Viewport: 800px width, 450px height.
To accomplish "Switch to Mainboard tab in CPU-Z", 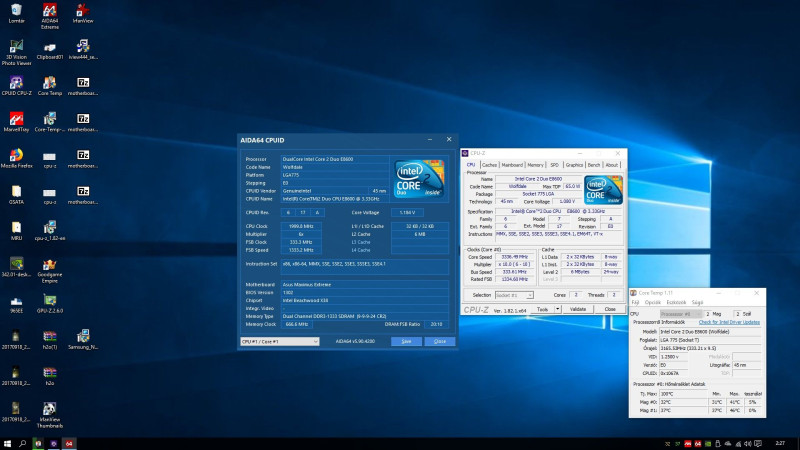I will pyautogui.click(x=512, y=165).
